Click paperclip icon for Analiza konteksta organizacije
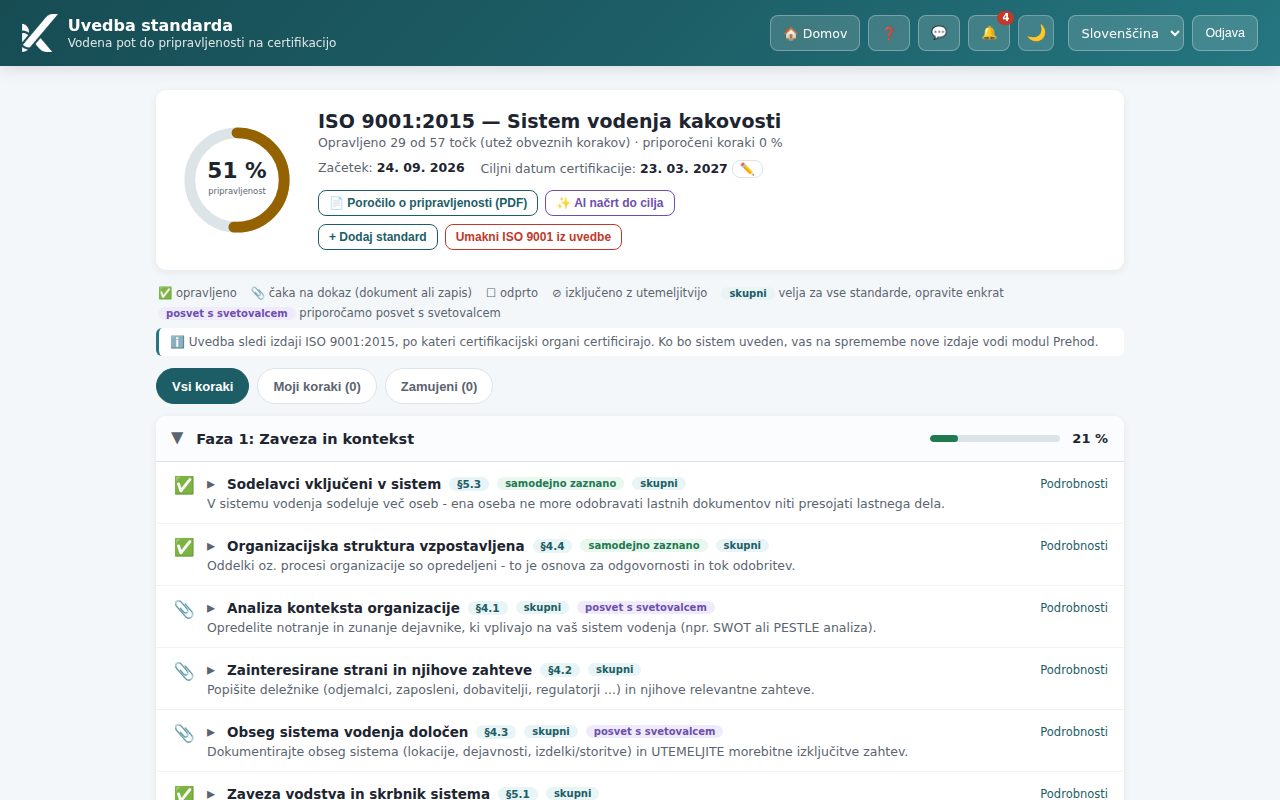The image size is (1280, 800). click(x=184, y=608)
